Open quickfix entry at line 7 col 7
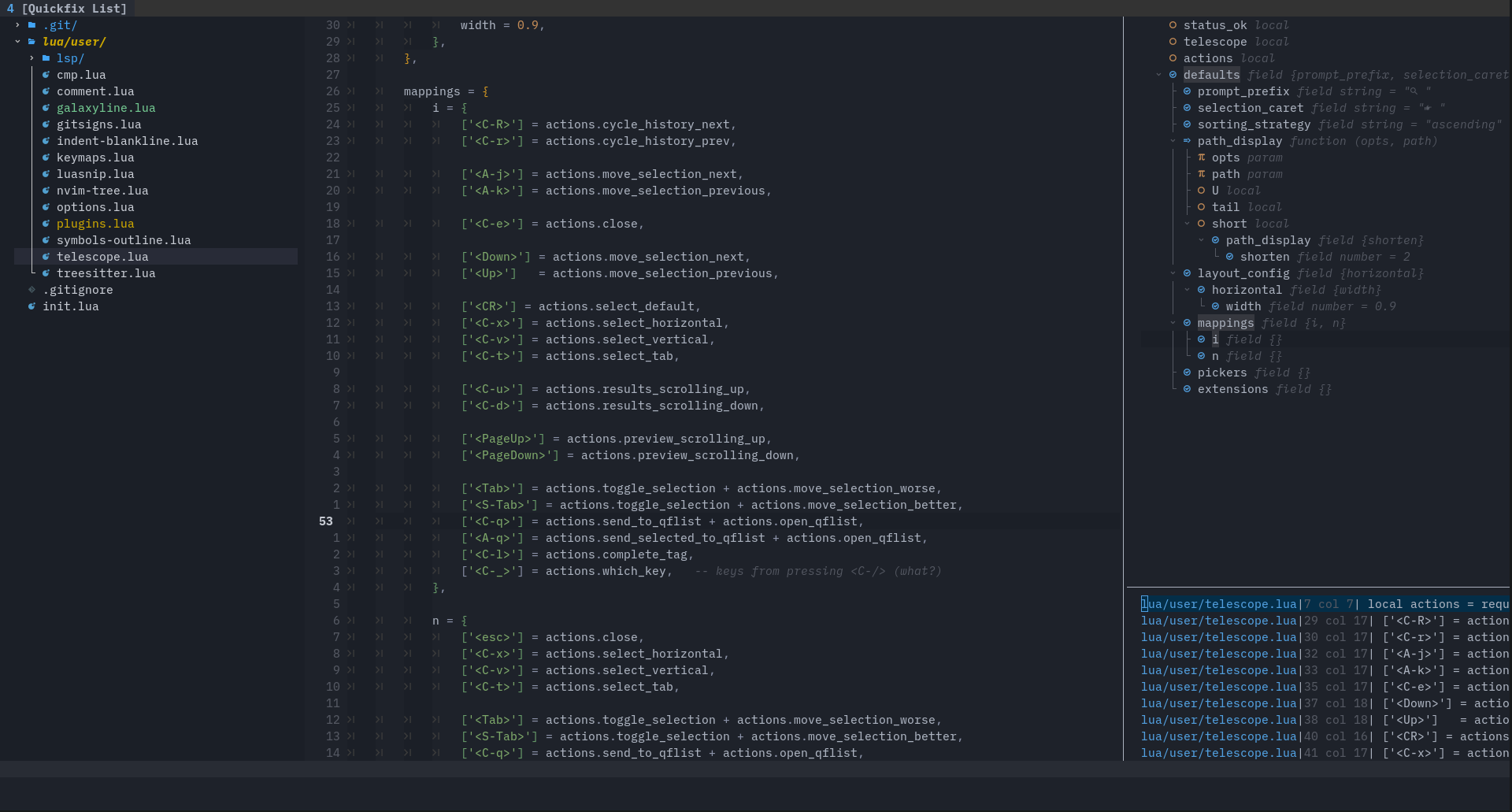The height and width of the screenshot is (812, 1512). [x=1325, y=604]
